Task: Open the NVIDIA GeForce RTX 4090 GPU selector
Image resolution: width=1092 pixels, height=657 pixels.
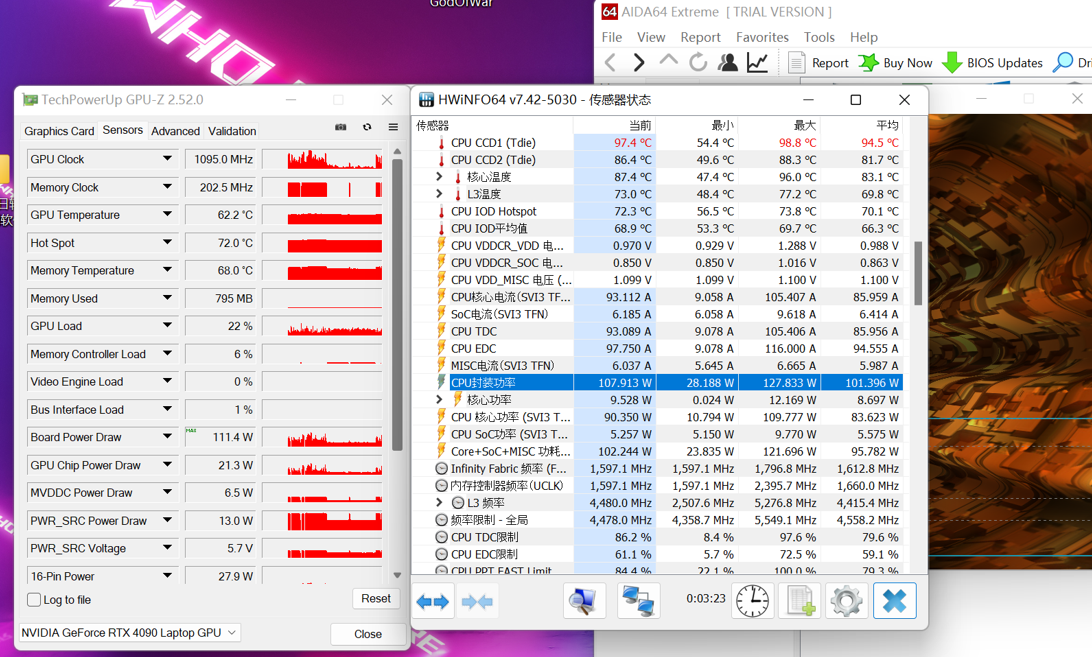Action: [130, 633]
